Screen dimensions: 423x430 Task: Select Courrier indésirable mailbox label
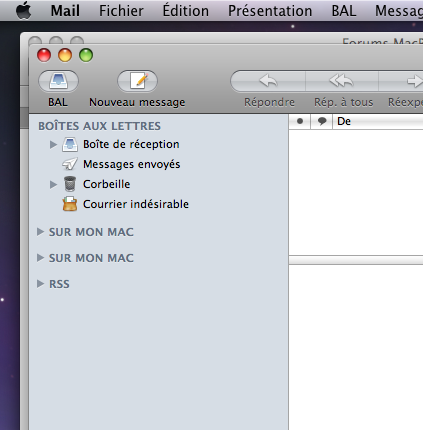(x=136, y=204)
